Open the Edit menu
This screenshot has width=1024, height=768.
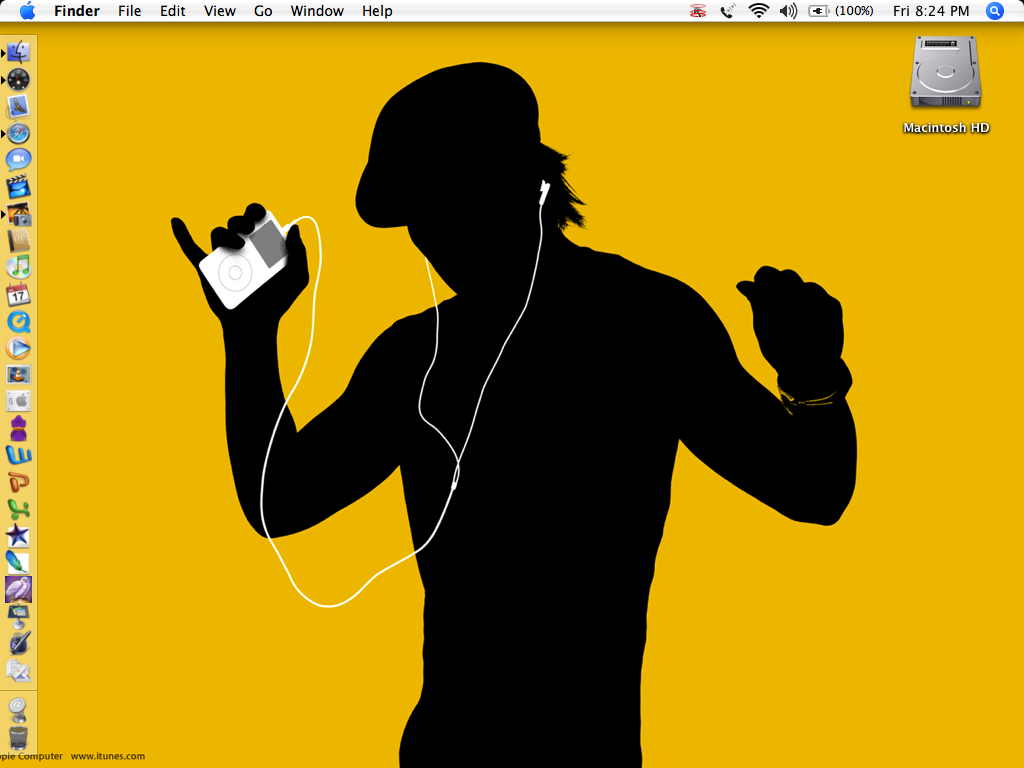click(x=172, y=11)
